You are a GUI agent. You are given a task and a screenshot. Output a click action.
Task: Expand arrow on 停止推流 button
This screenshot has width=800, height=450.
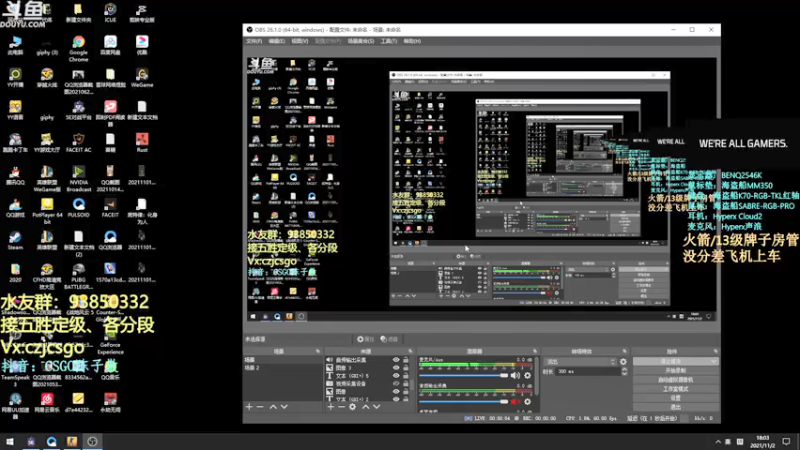(713, 361)
